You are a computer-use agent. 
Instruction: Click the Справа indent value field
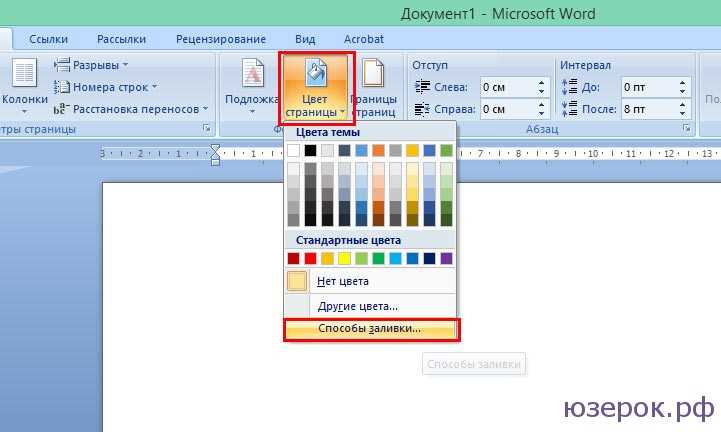[x=507, y=109]
